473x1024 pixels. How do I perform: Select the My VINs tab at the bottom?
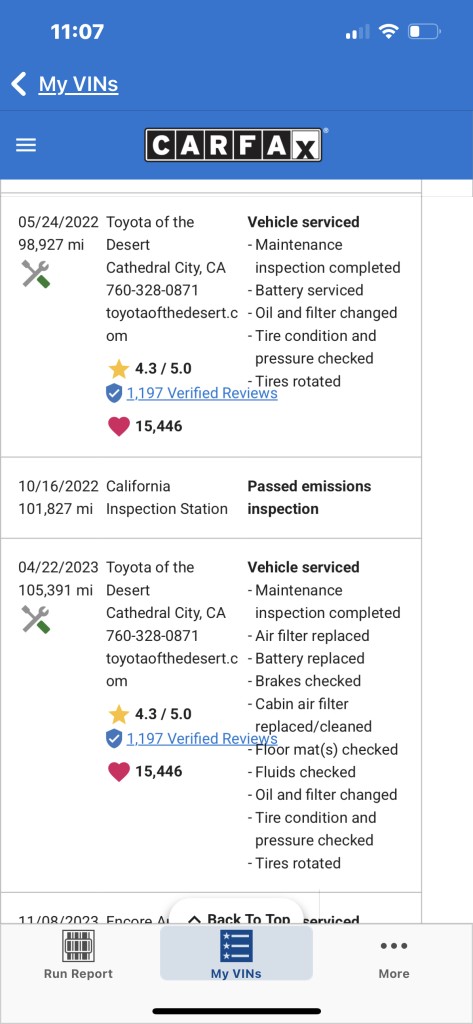pos(236,953)
